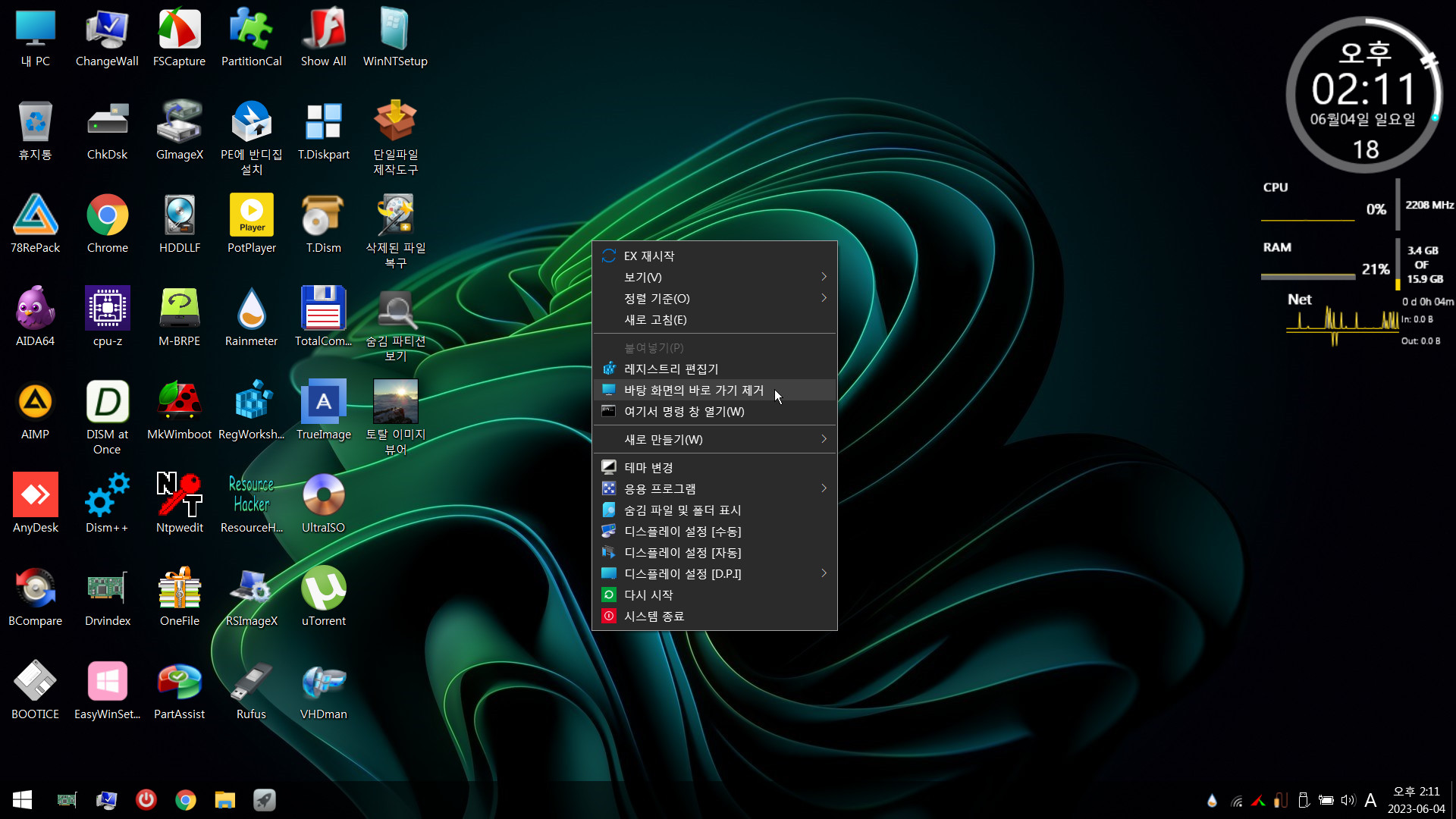1456x819 pixels.
Task: Select the TrueImage icon
Action: coord(324,411)
